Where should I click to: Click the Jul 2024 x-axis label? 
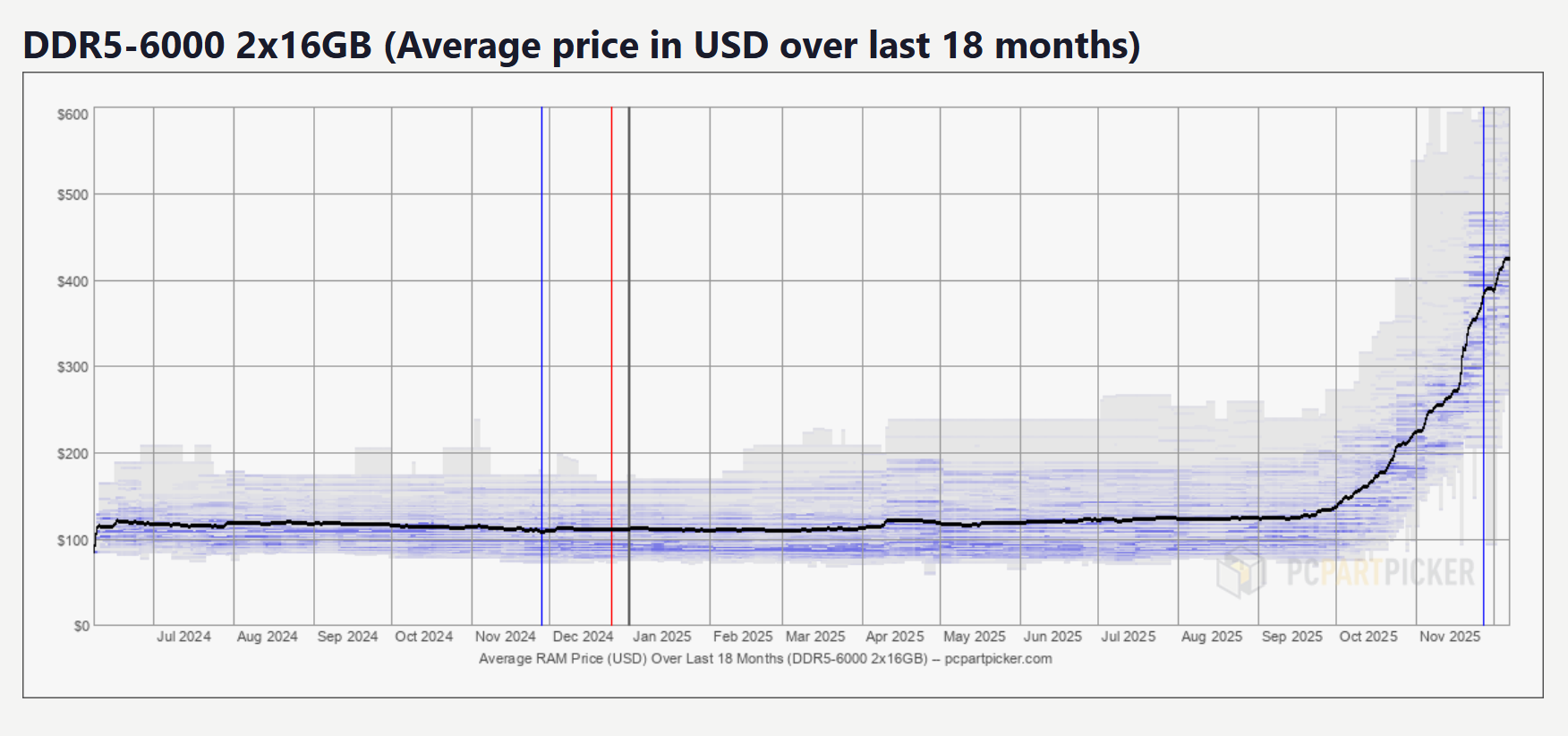183,637
